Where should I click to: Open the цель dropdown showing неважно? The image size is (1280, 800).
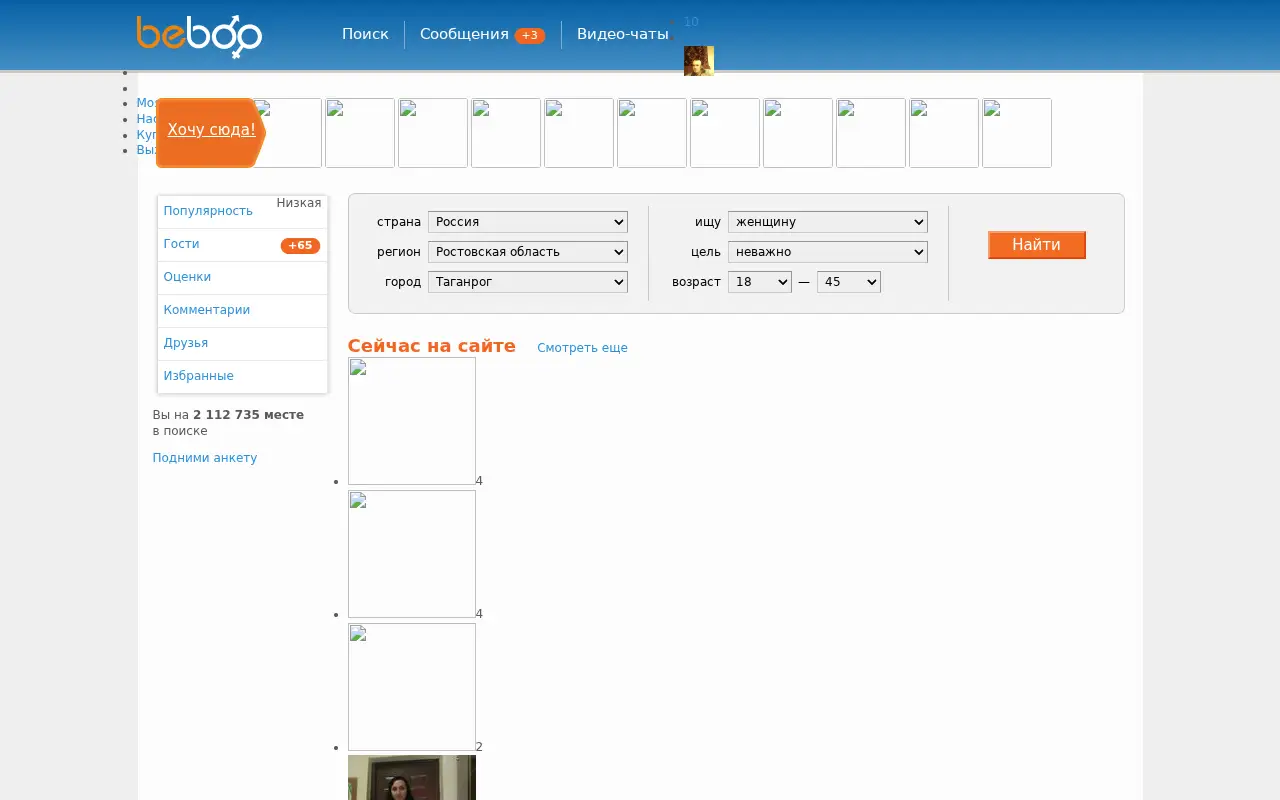pyautogui.click(x=828, y=252)
